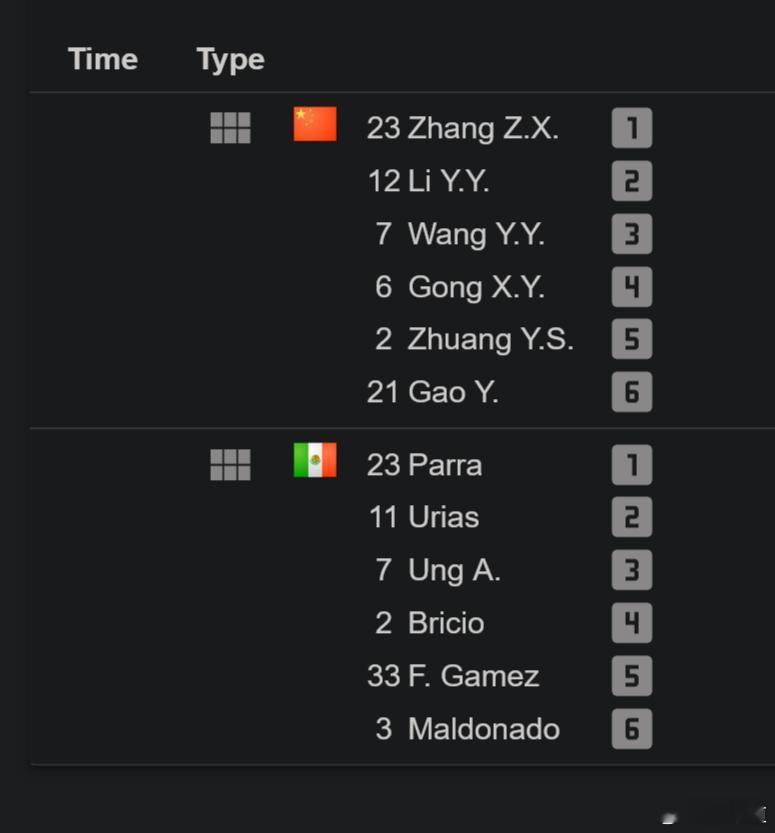Viewport: 775px width, 833px height.
Task: Open player Zhuang Y.S.
Action: click(x=474, y=339)
